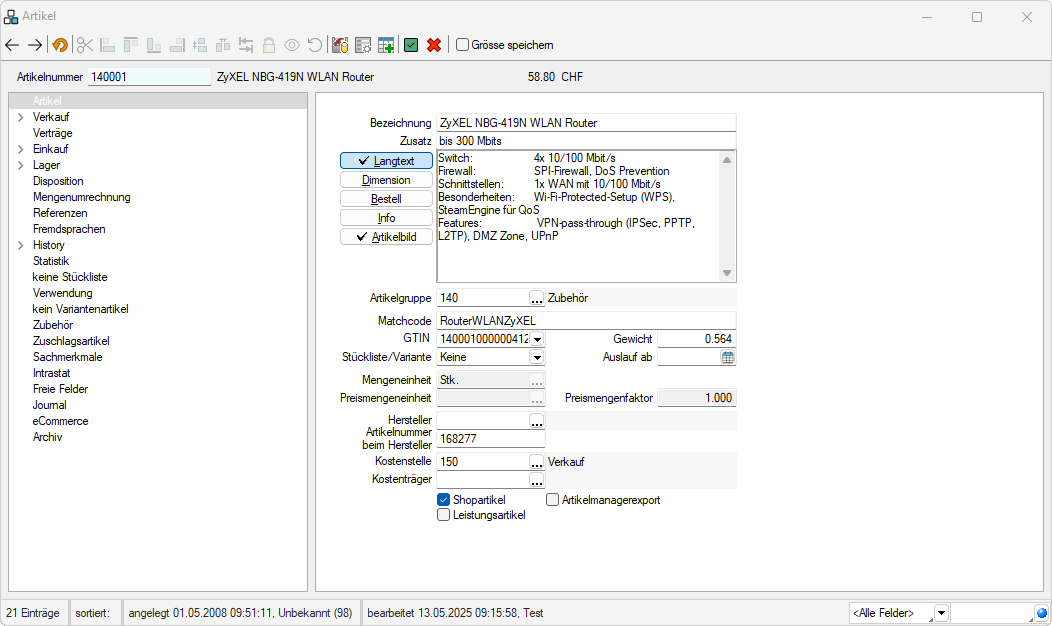Tick the Leistungsartikel checkbox
Image resolution: width=1052 pixels, height=626 pixels.
tap(444, 515)
